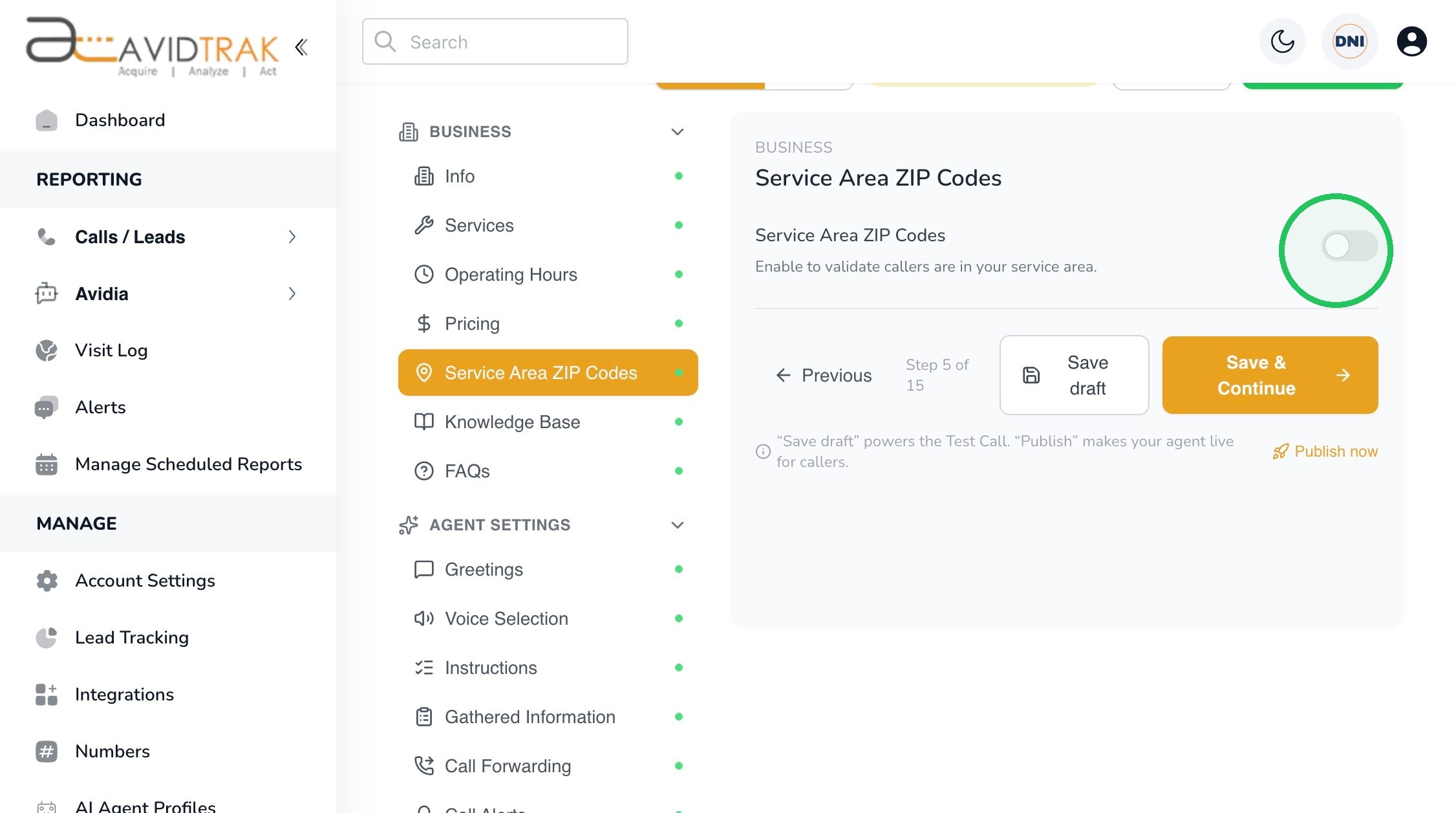Open Instructions settings
Viewport: 1456px width, 813px height.
[x=548, y=667]
